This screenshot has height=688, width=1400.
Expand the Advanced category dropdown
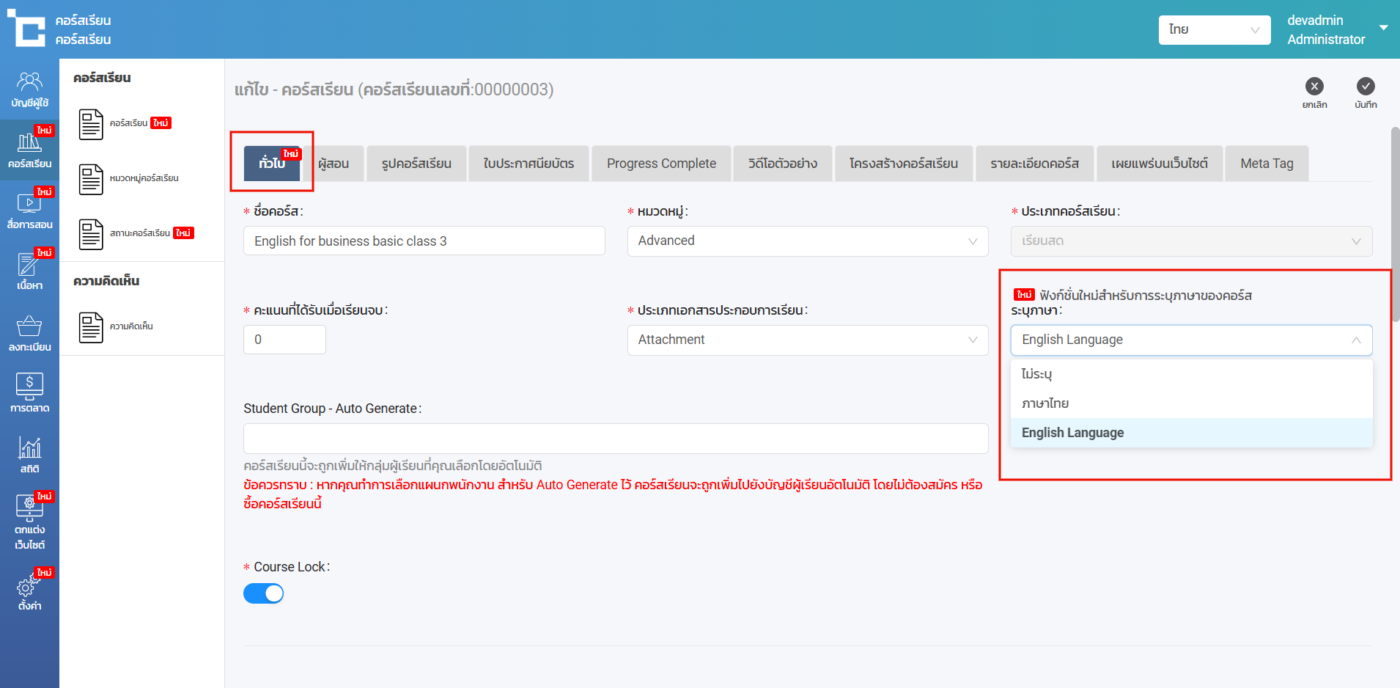point(807,241)
